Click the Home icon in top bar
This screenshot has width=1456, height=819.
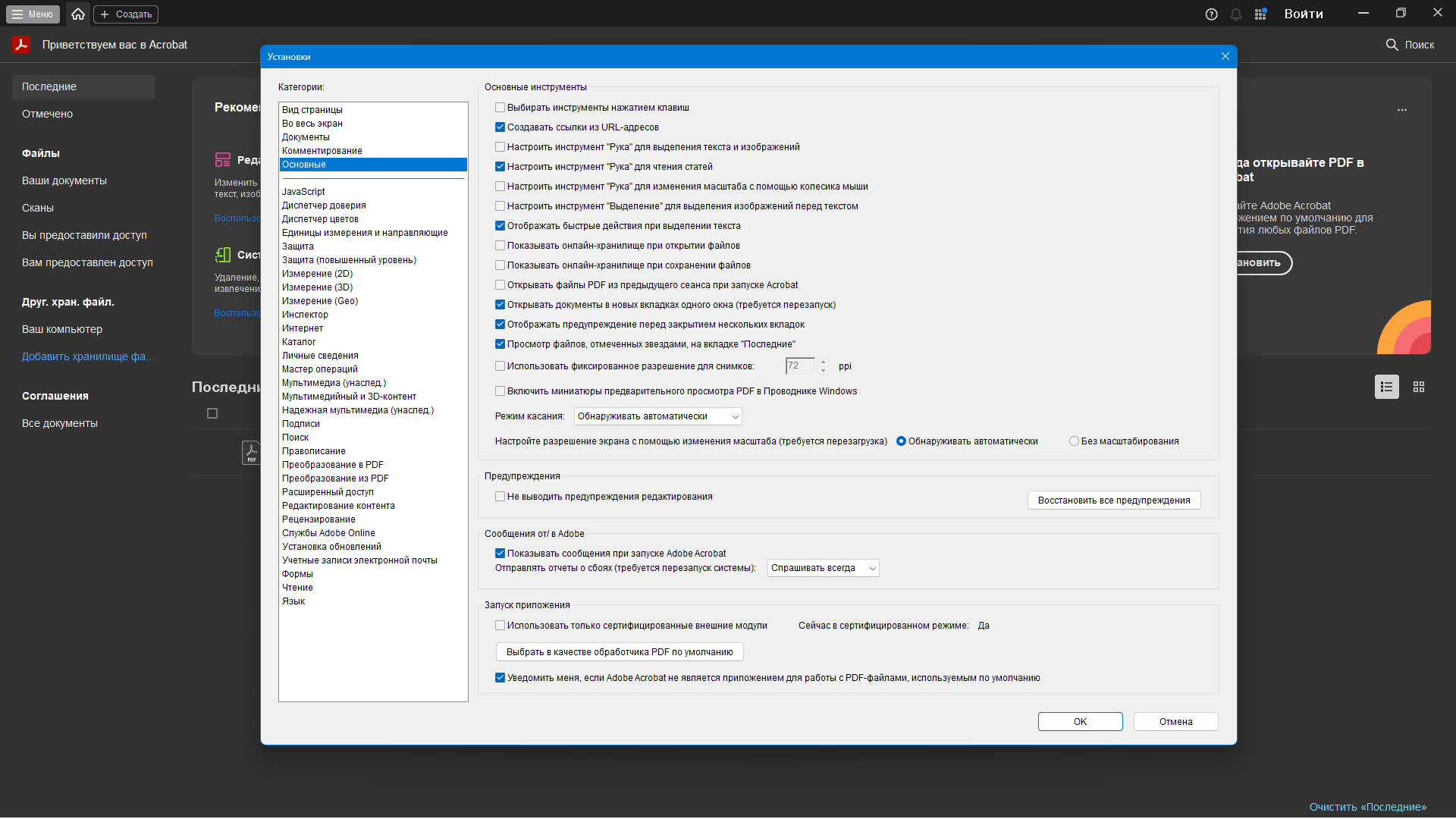point(78,14)
